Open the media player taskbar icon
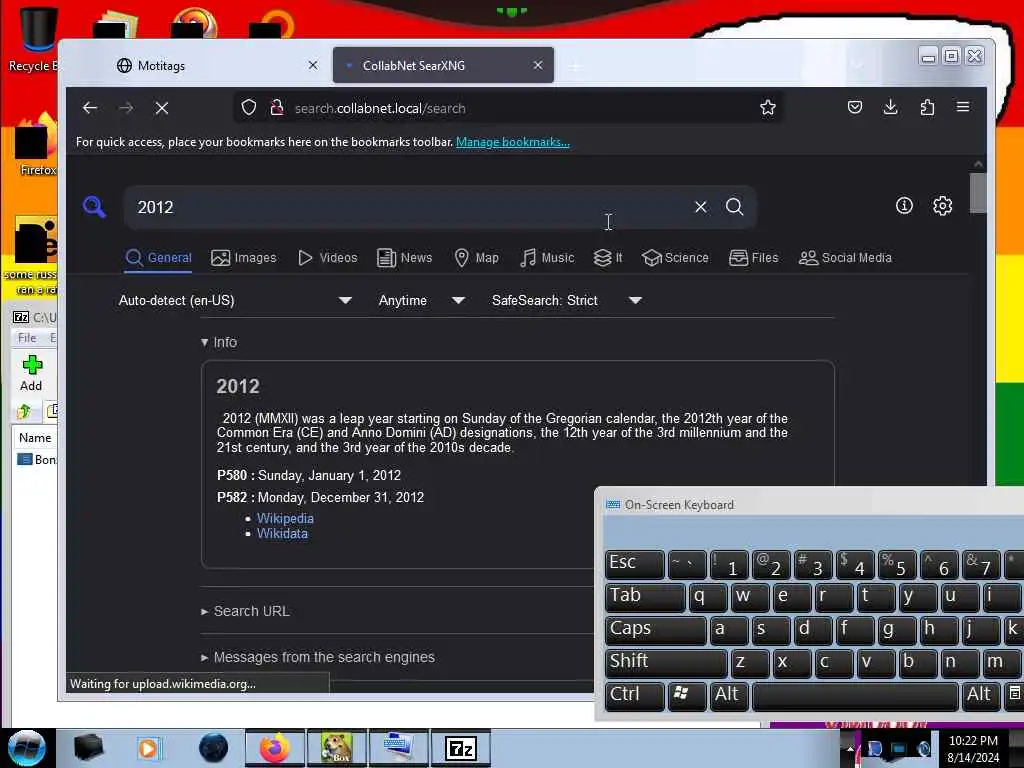 [149, 748]
